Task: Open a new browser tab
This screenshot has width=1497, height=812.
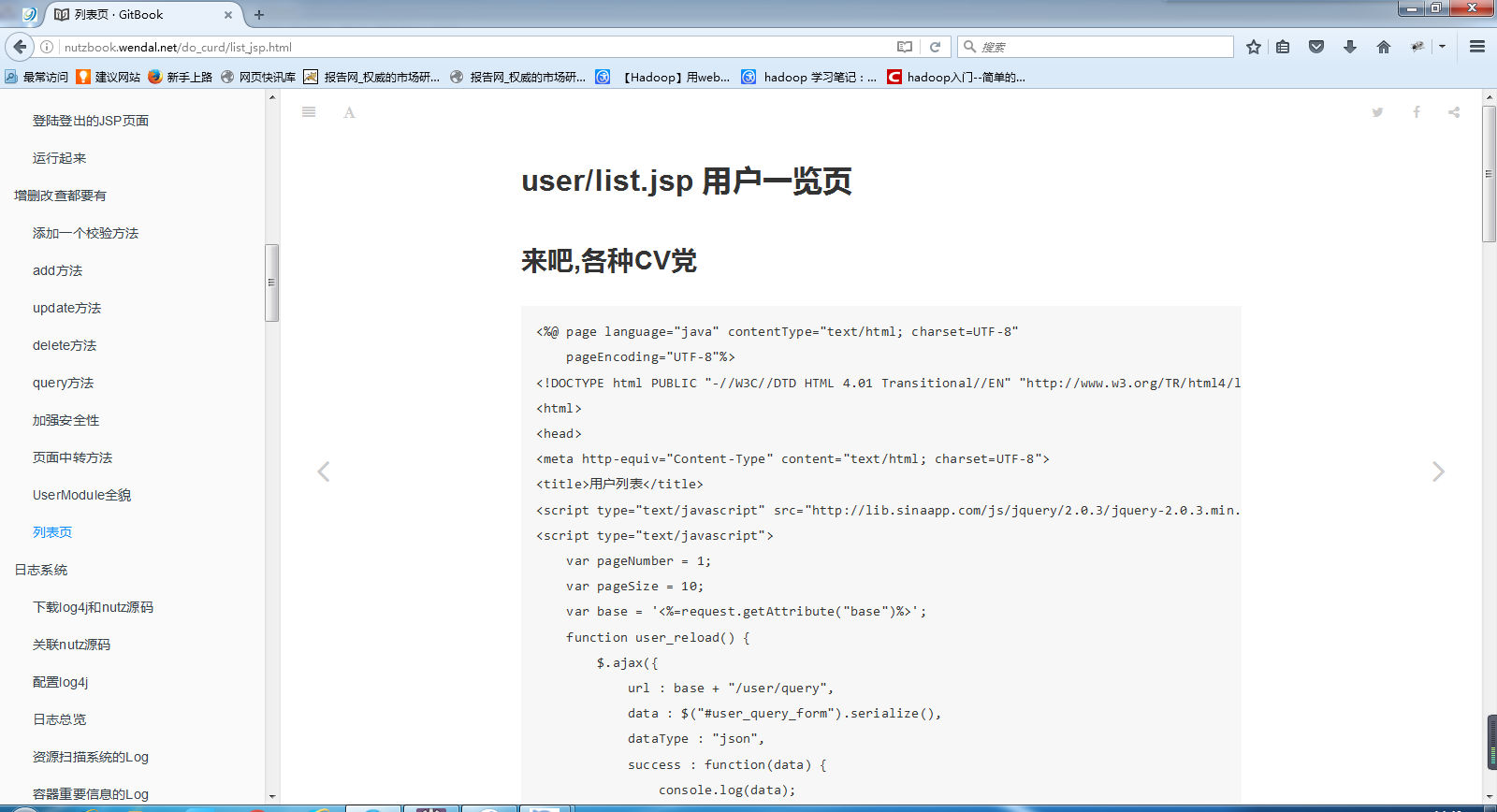Action: tap(259, 15)
